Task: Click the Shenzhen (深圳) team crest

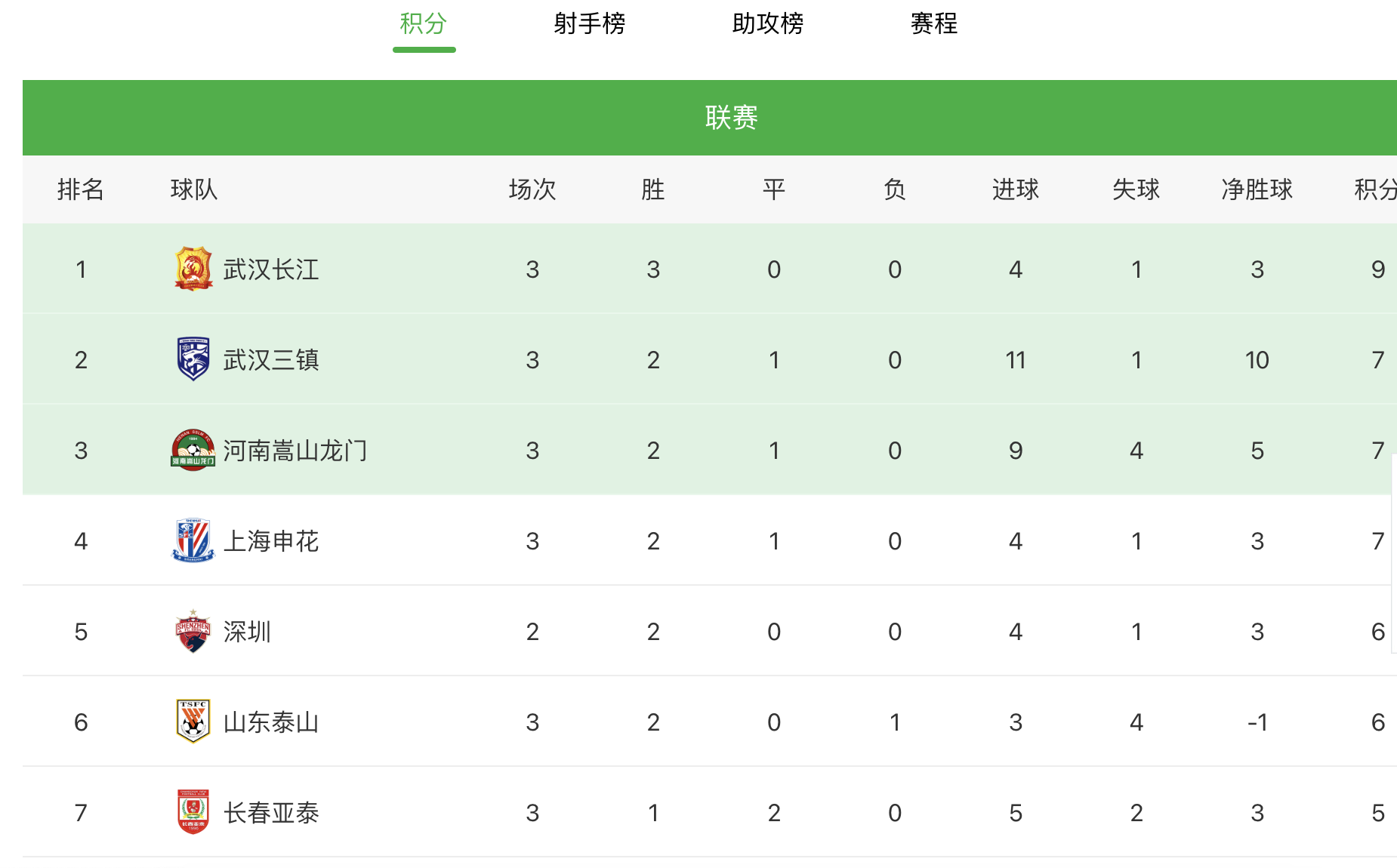Action: click(x=193, y=631)
